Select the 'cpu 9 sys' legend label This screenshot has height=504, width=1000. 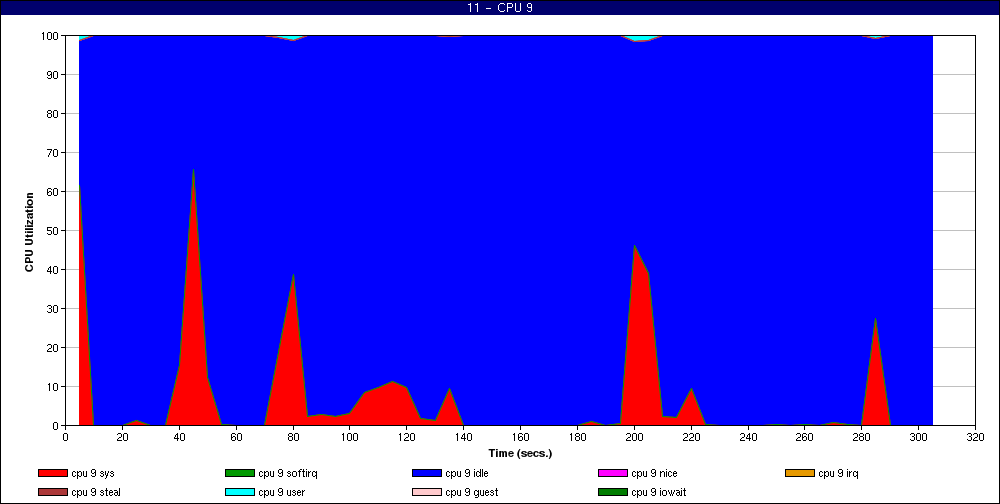(93, 473)
